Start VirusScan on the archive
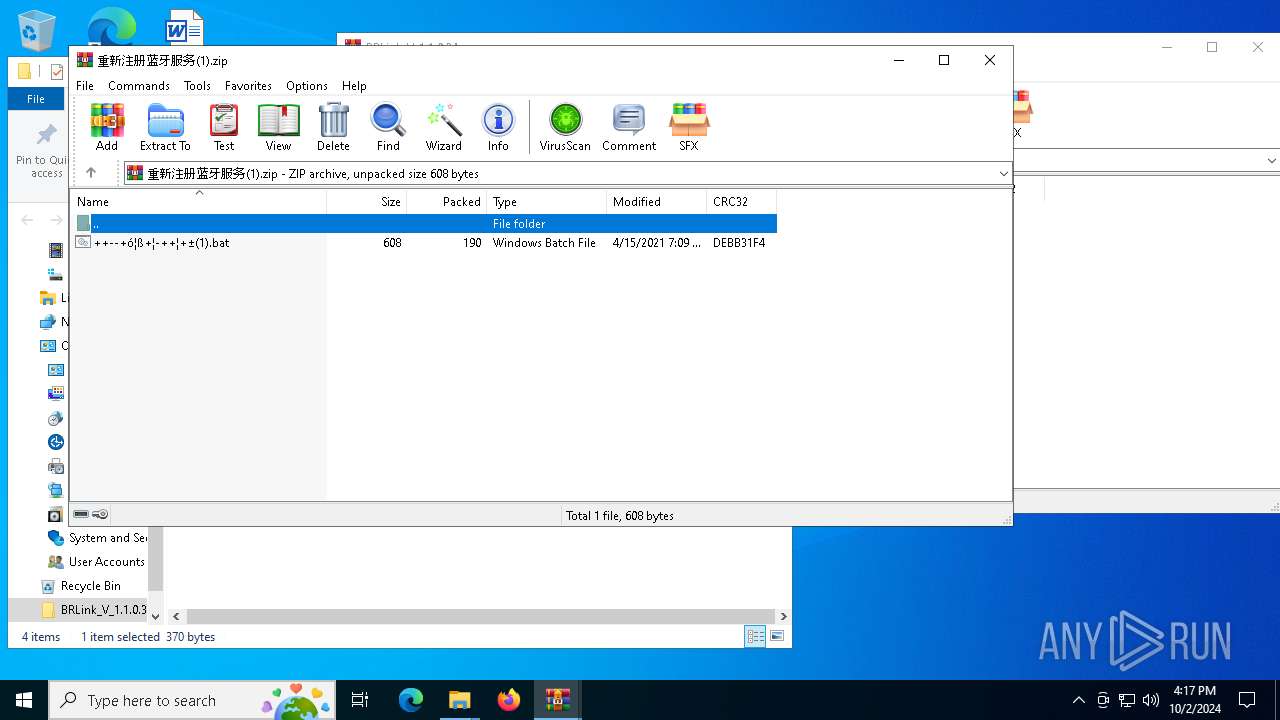1280x720 pixels. tap(565, 127)
